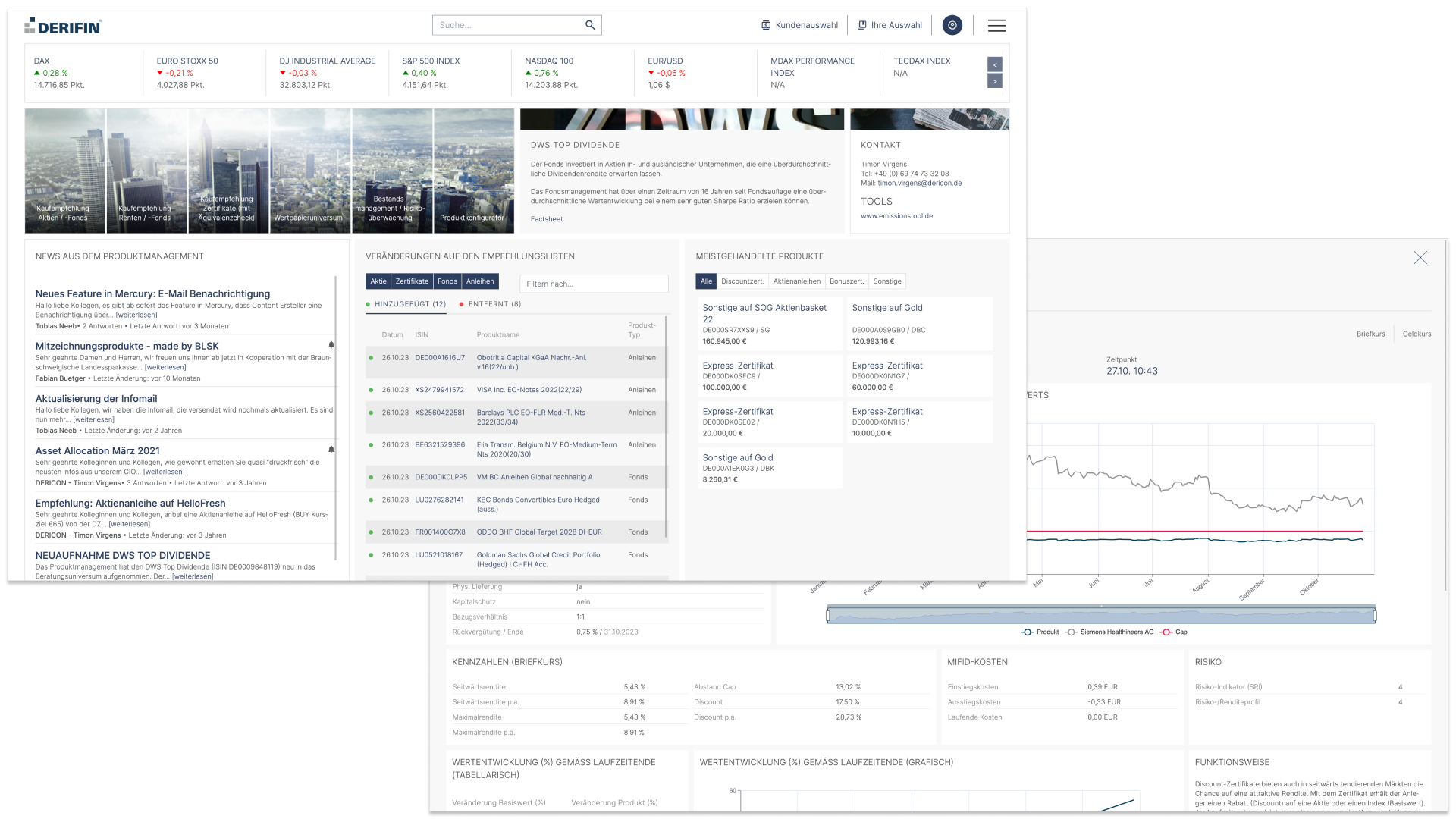Click bell icon beside Asset Allocation März 2021
Screen dimensions: 1456x819
[x=331, y=450]
